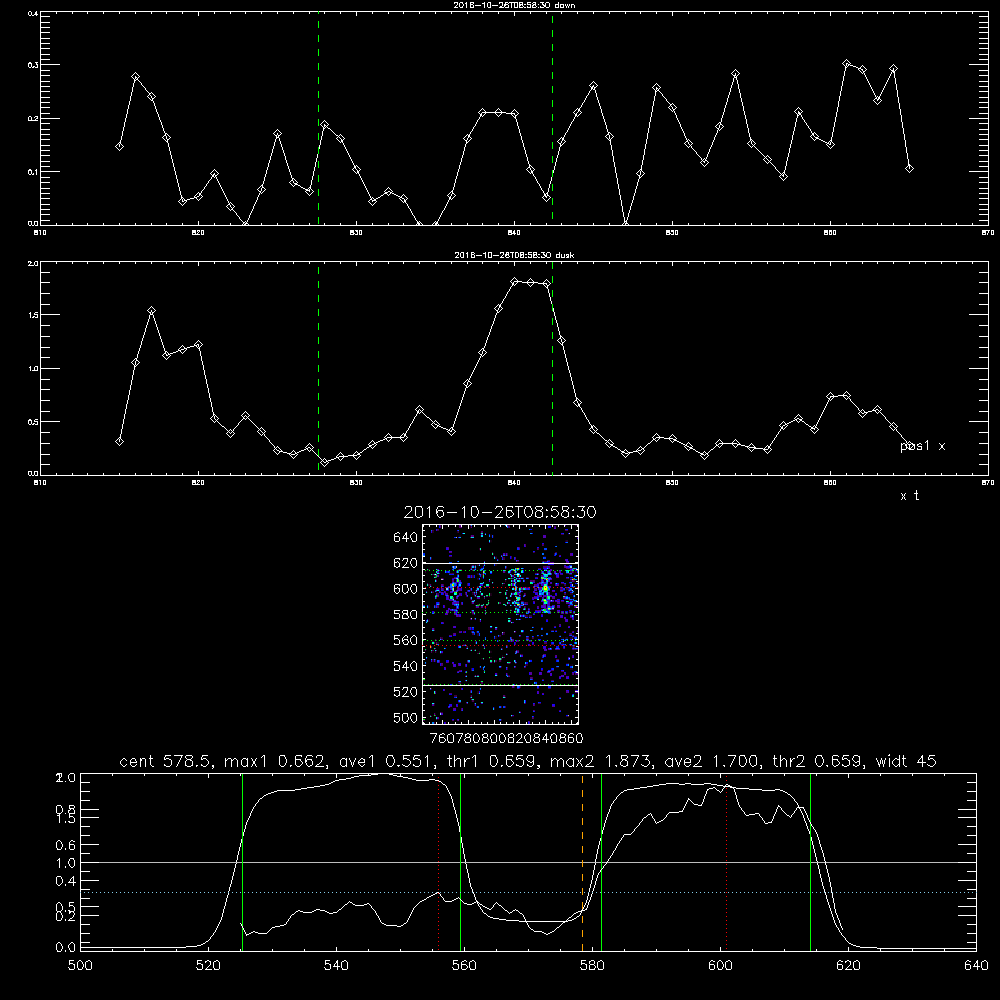Click the bottom plot x-axis label '640'
Screen dimensions: 1000x1000
(x=976, y=966)
